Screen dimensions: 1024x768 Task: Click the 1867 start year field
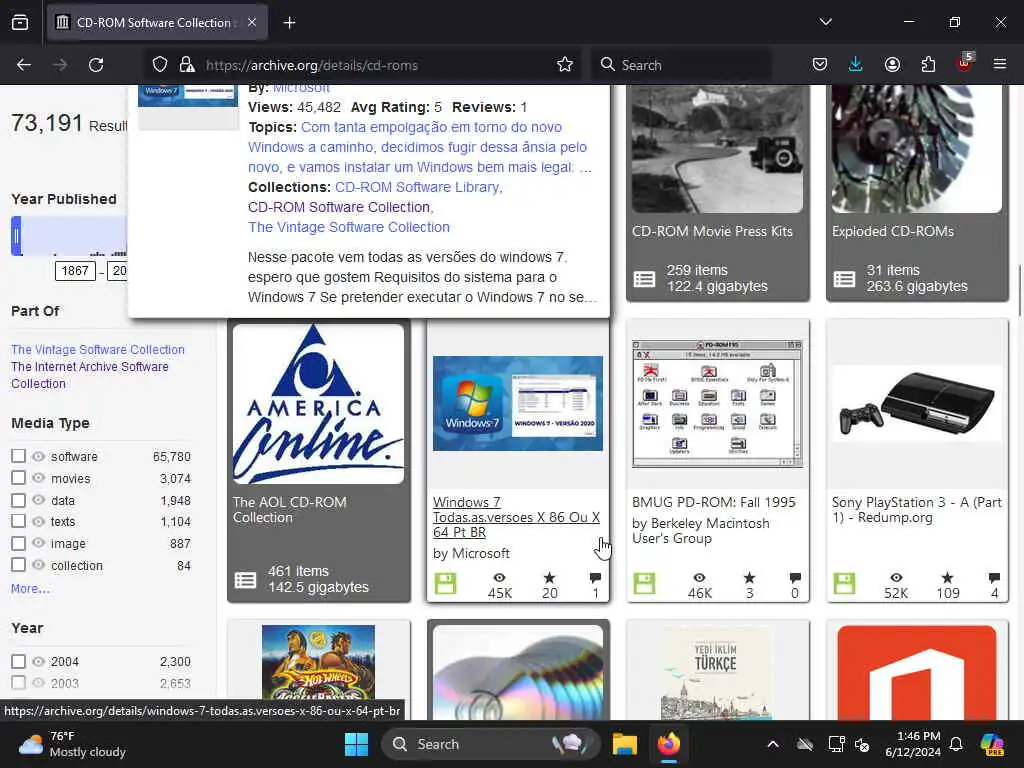(x=75, y=270)
